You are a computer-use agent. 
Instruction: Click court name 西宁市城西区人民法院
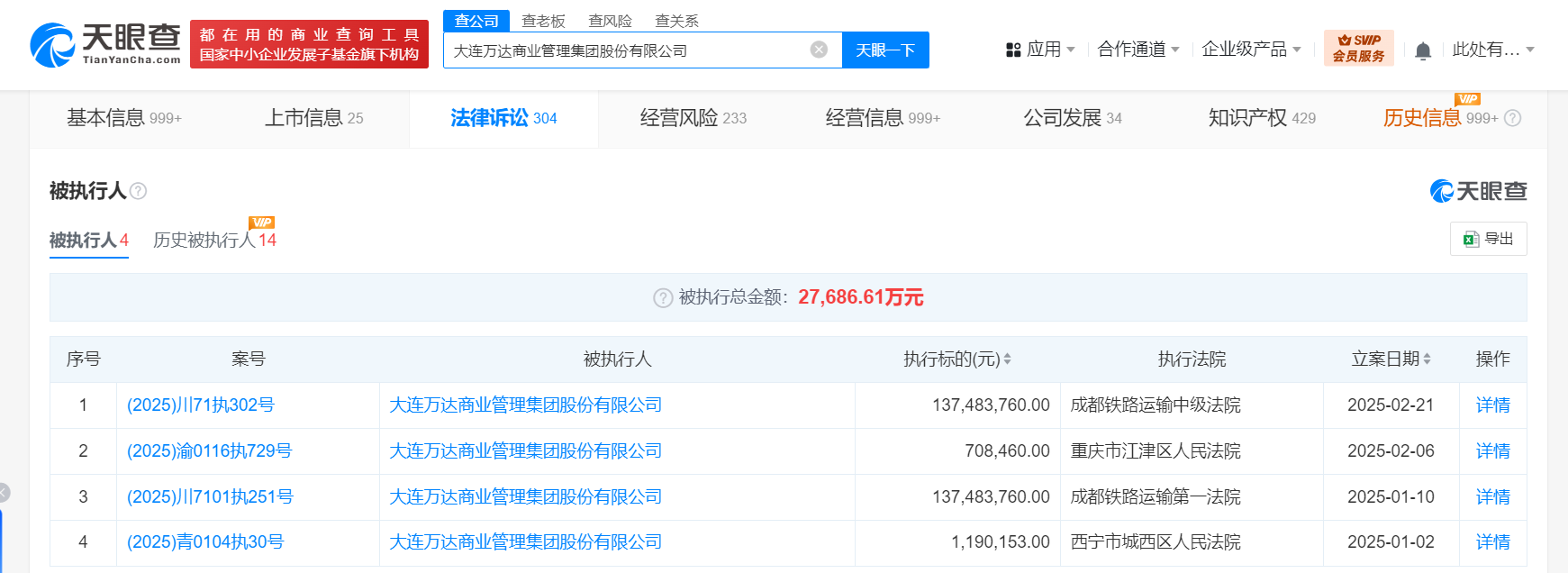tap(1156, 542)
